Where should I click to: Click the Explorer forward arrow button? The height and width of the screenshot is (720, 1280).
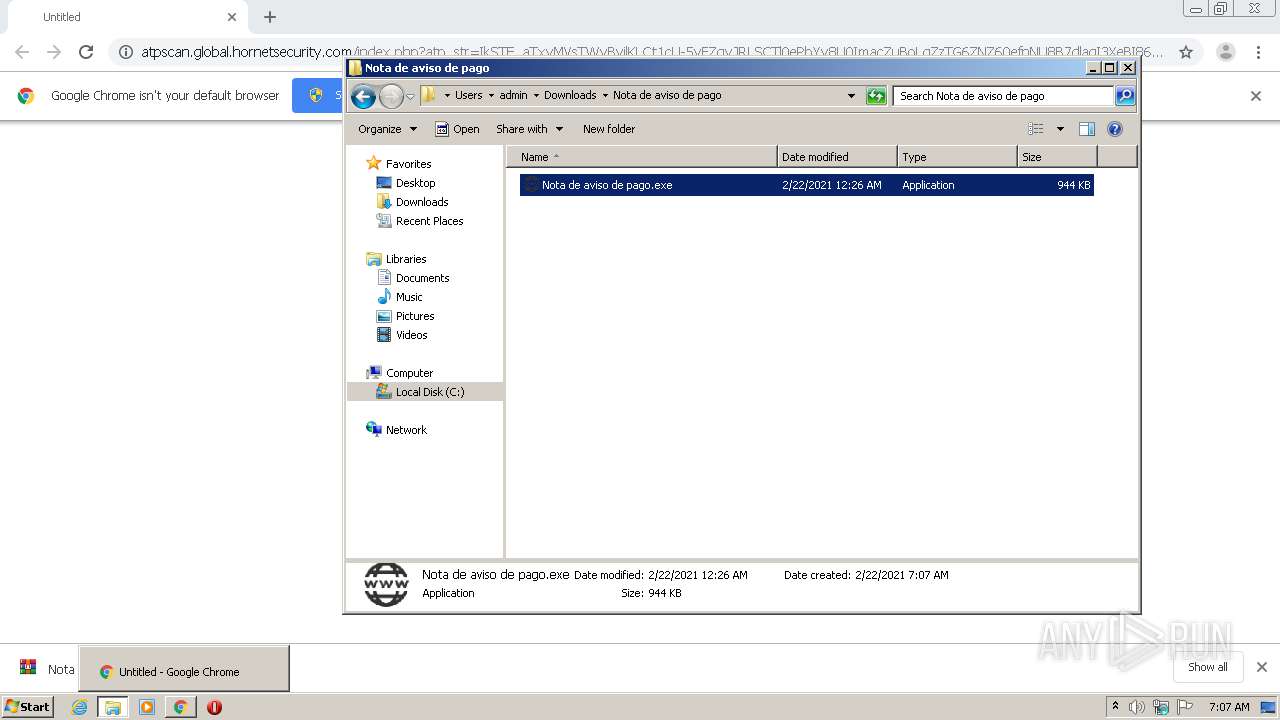tap(391, 96)
